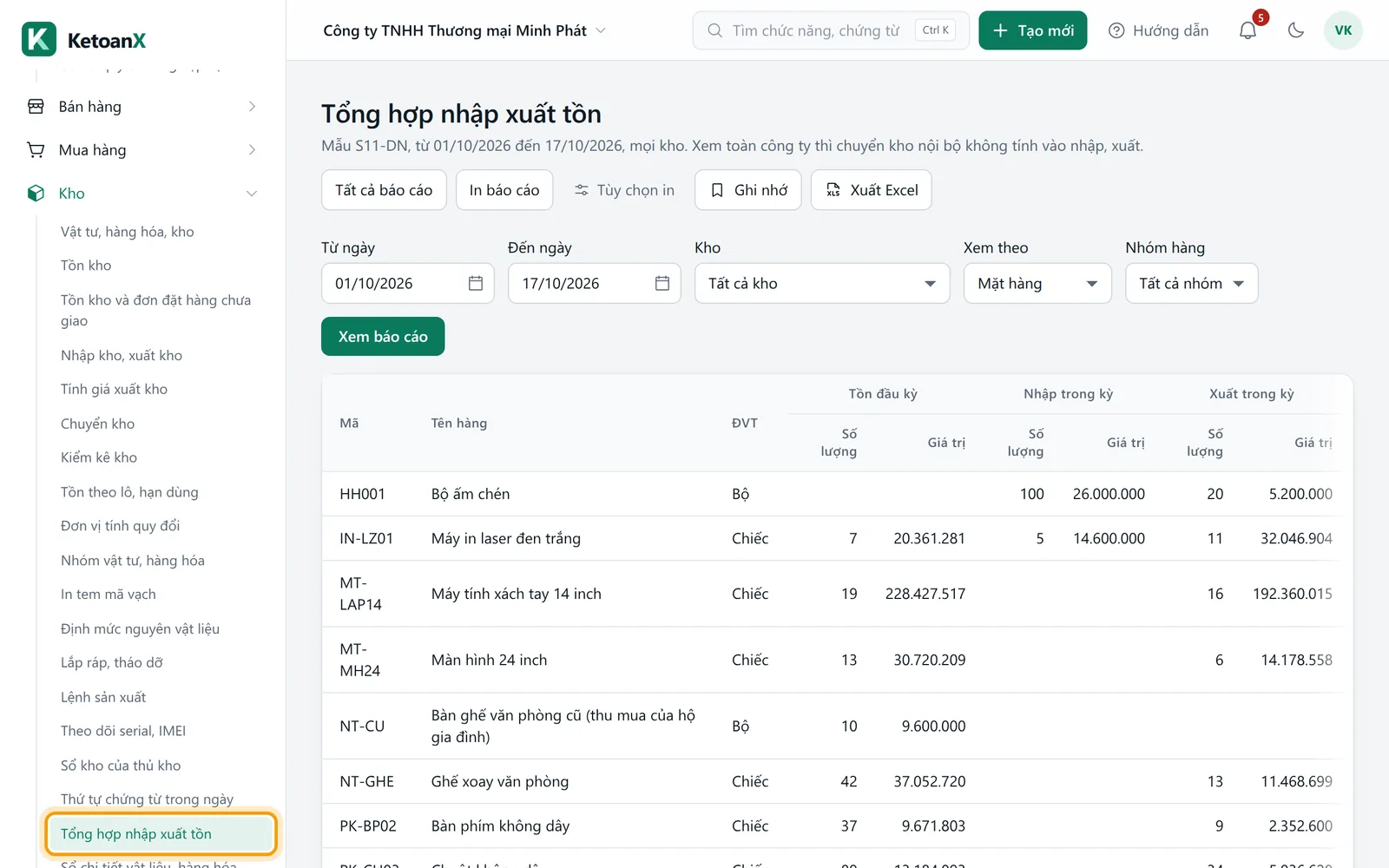Open company selector Minh Phát dropdown

tap(464, 30)
